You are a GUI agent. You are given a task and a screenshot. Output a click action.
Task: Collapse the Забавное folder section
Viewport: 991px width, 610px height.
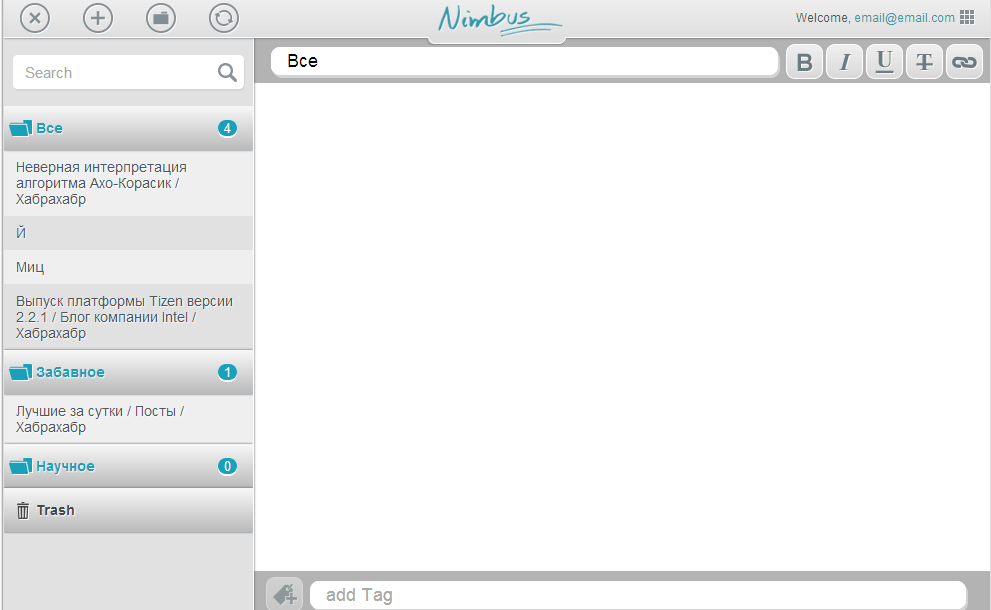[x=128, y=372]
